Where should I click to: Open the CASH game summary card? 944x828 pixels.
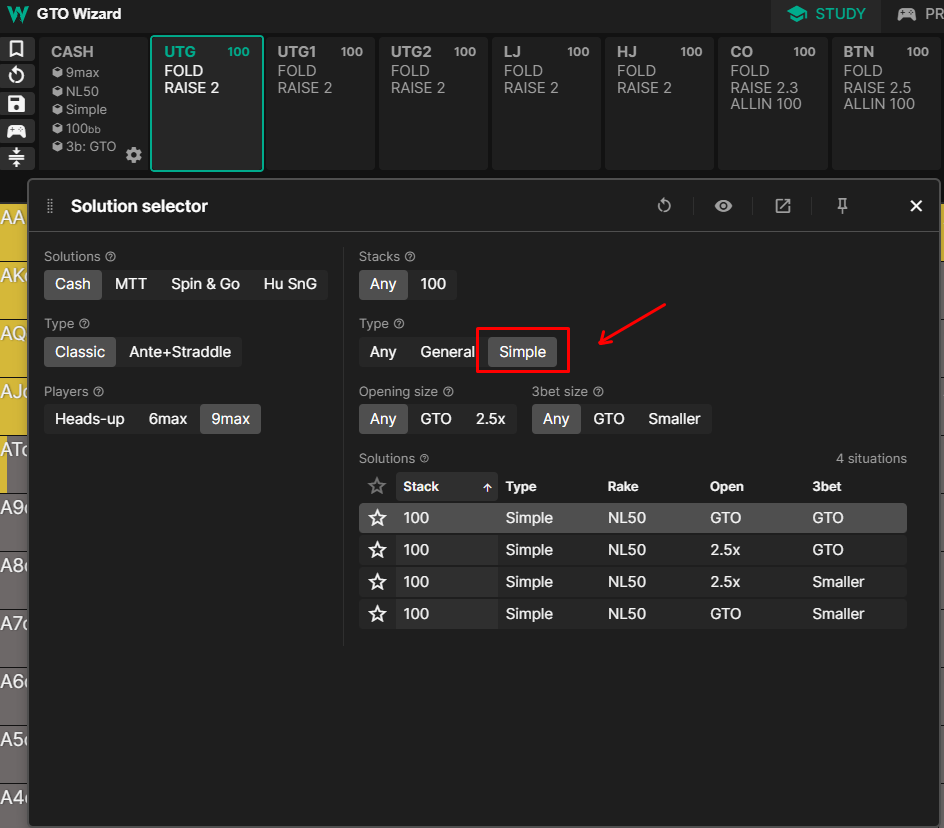tap(93, 104)
